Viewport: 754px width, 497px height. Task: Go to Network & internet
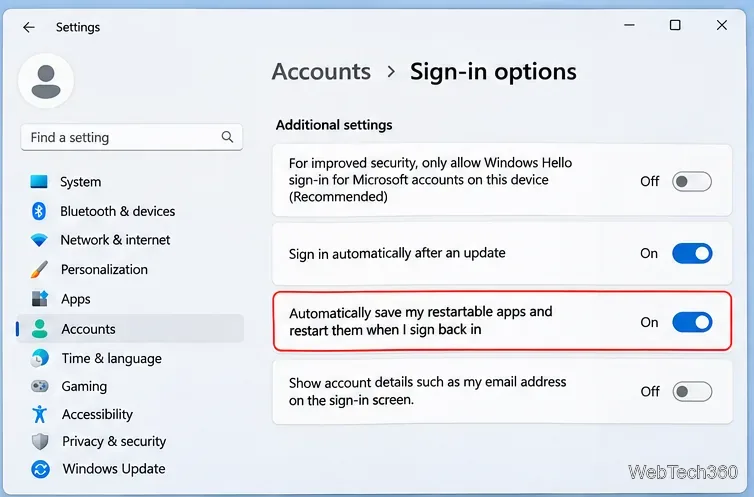click(115, 240)
